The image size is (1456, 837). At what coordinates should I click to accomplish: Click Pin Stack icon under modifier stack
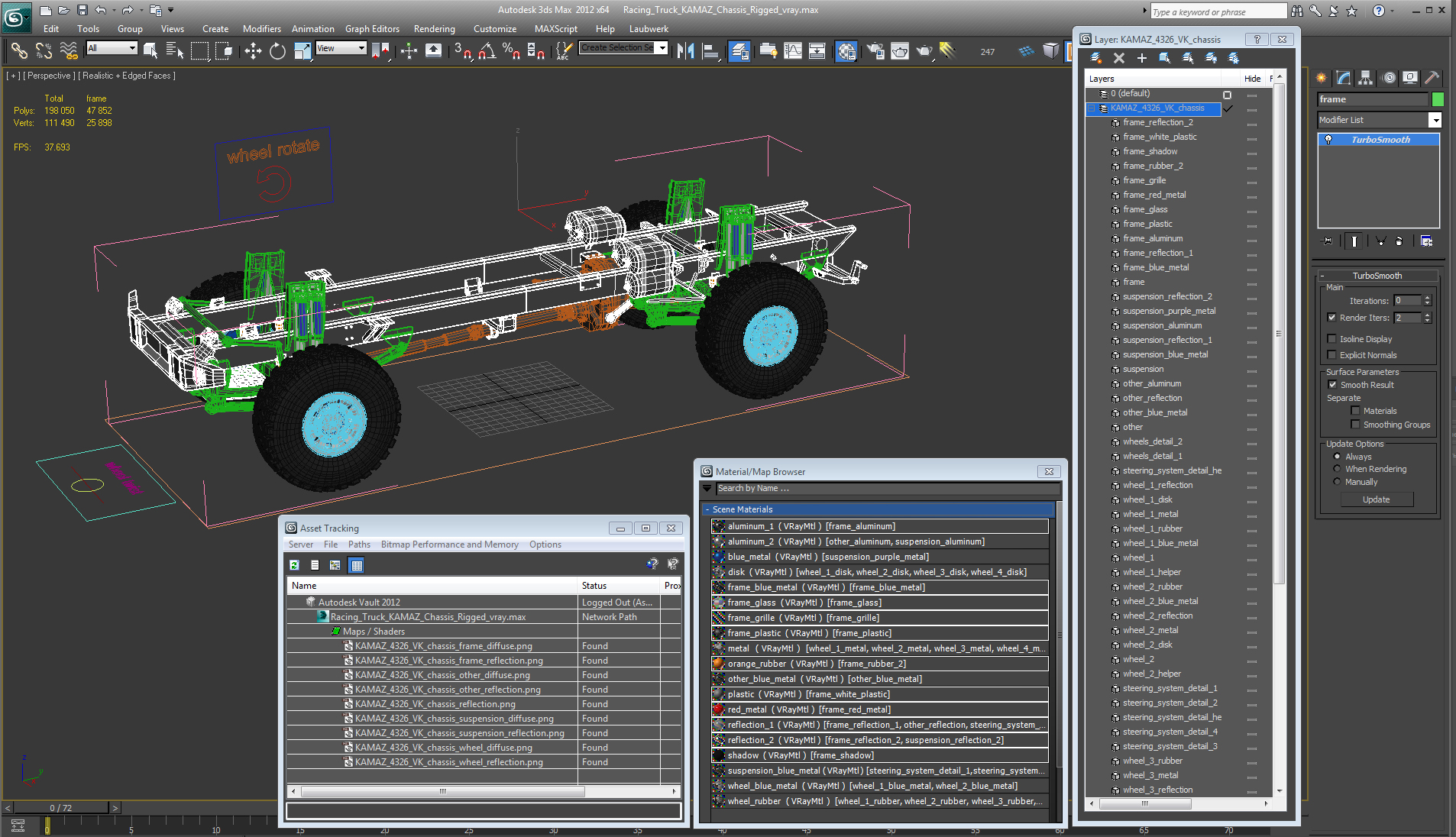[x=1328, y=241]
